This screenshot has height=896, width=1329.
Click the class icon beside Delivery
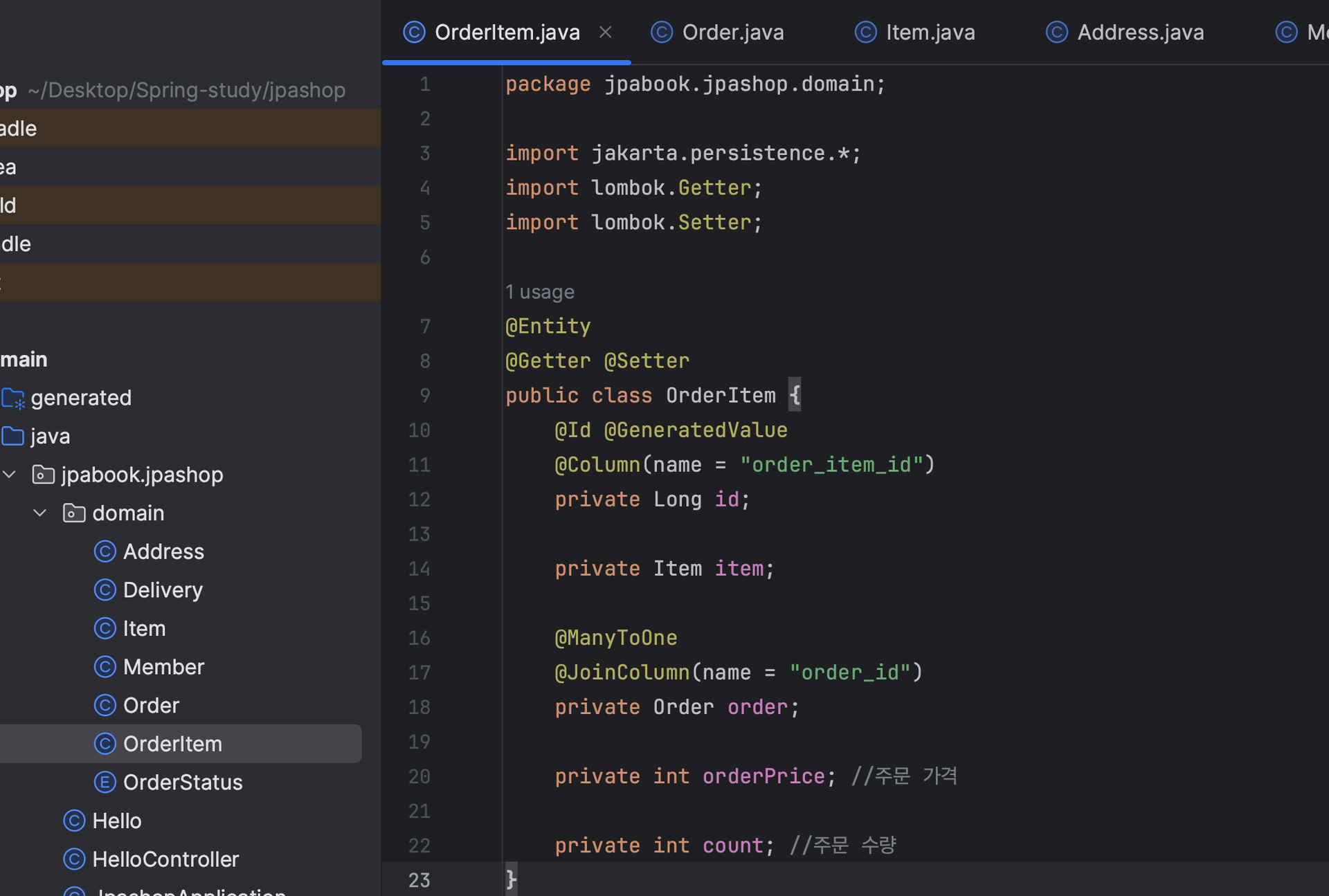click(x=105, y=590)
